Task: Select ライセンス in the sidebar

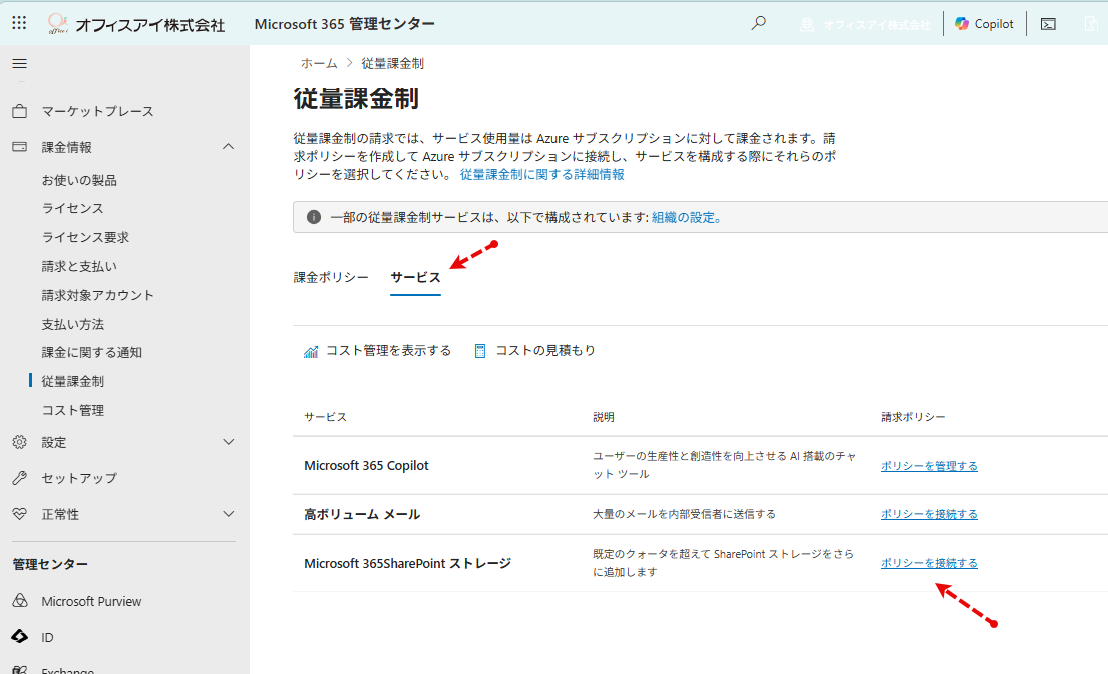Action: click(73, 208)
